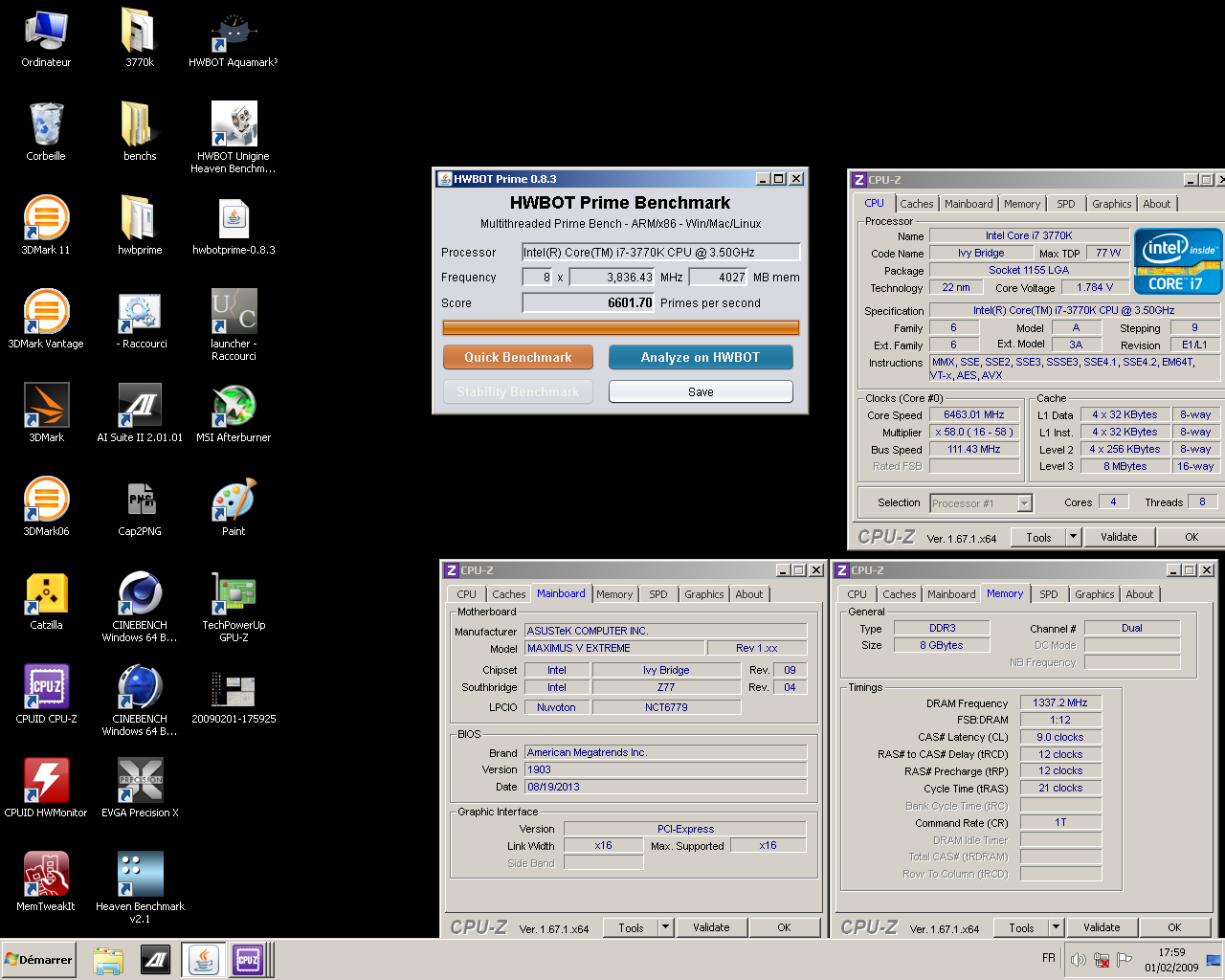Screen dimensions: 1225x980
Task: Open the launcher - Raccourci shortcut
Action: 234,324
